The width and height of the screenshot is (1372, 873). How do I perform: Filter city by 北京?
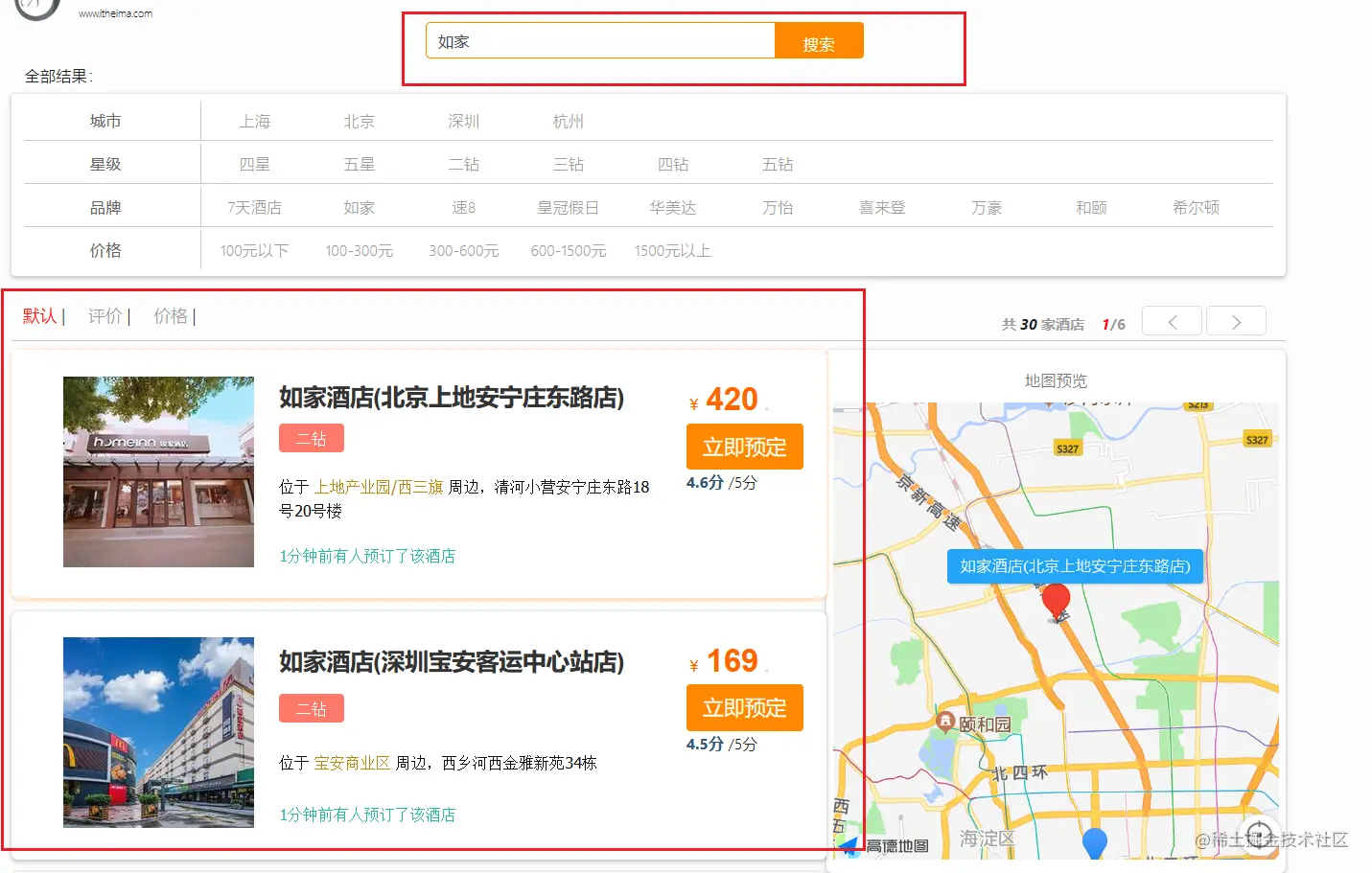point(360,122)
